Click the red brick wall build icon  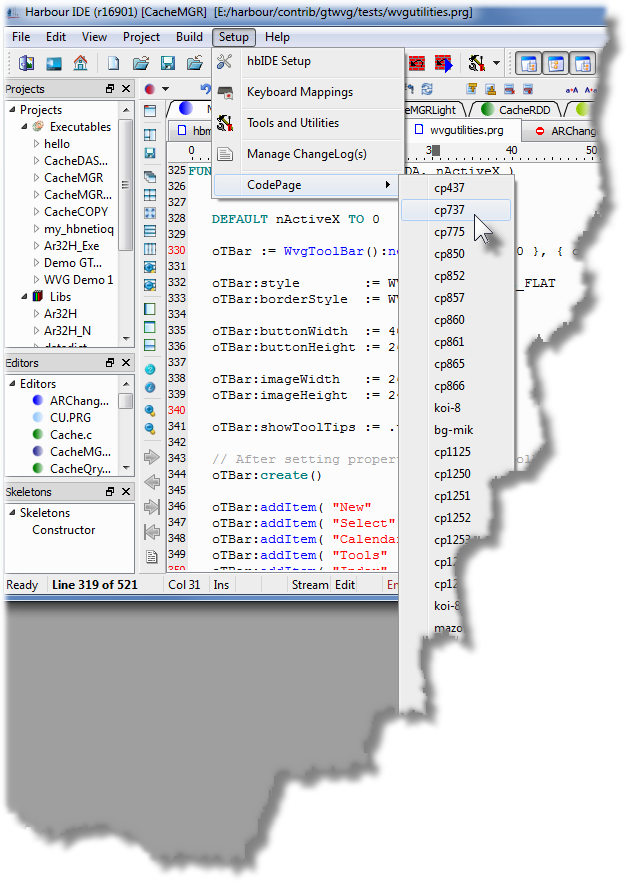[x=417, y=63]
